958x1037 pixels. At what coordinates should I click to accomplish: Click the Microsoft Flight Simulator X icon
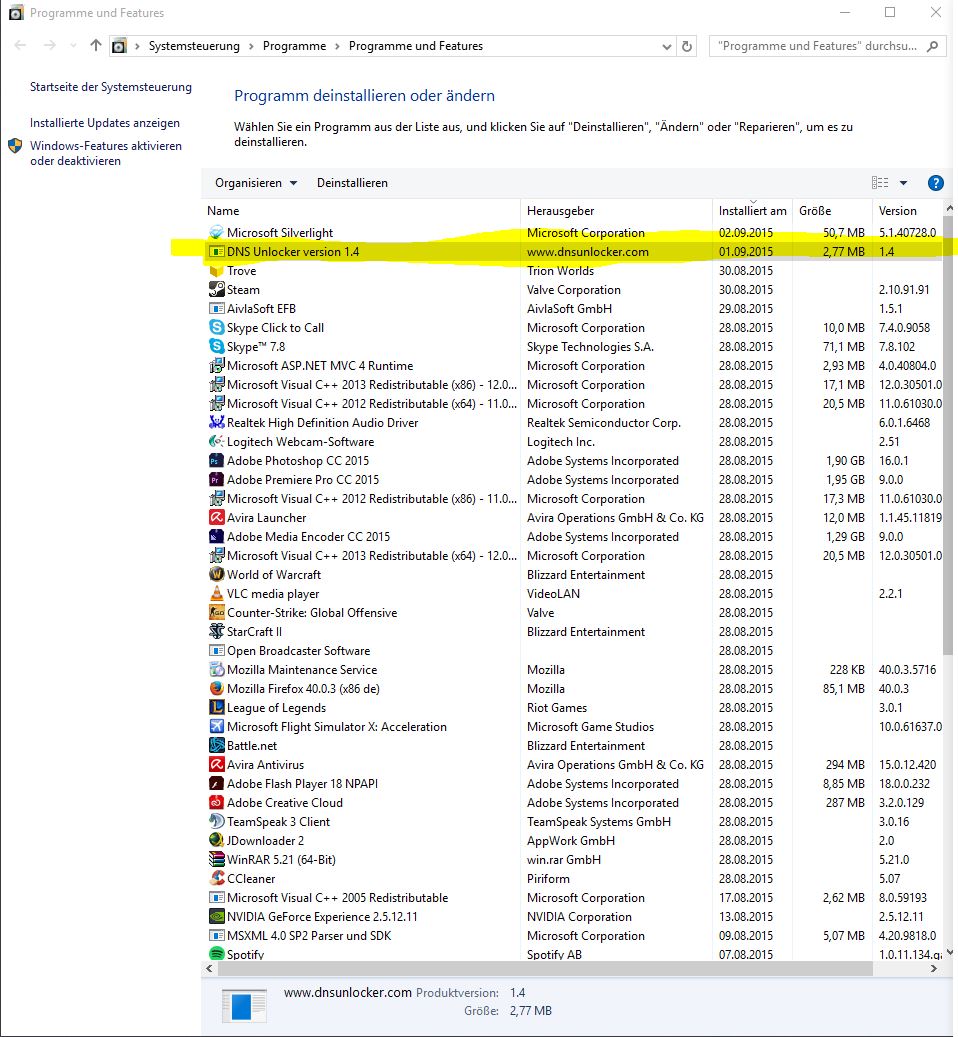[x=216, y=726]
